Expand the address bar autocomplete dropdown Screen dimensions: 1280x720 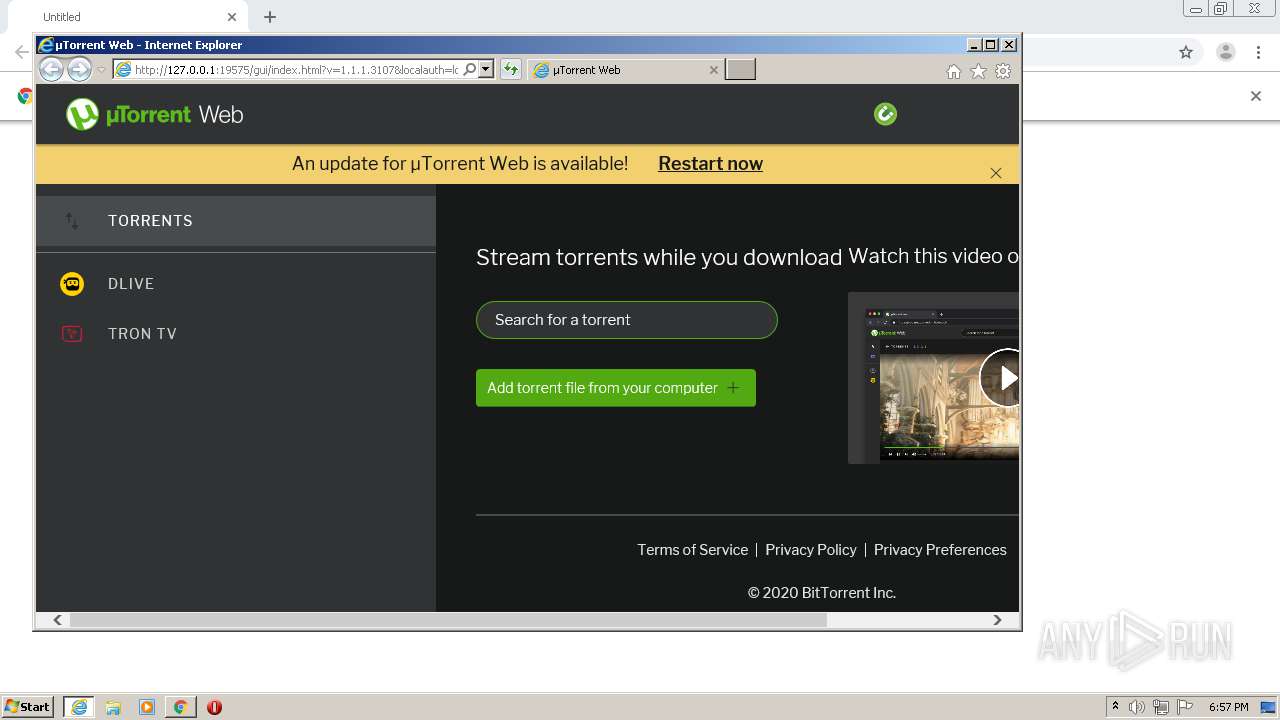(486, 70)
